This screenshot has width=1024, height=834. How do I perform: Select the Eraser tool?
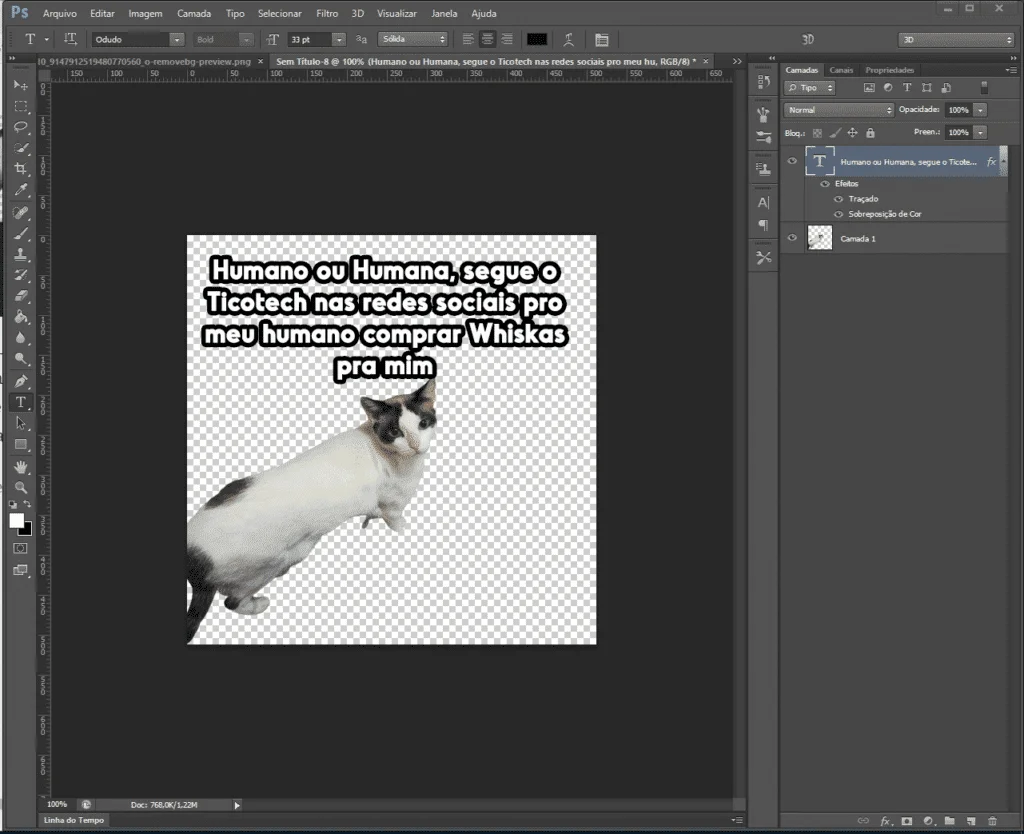coord(20,296)
